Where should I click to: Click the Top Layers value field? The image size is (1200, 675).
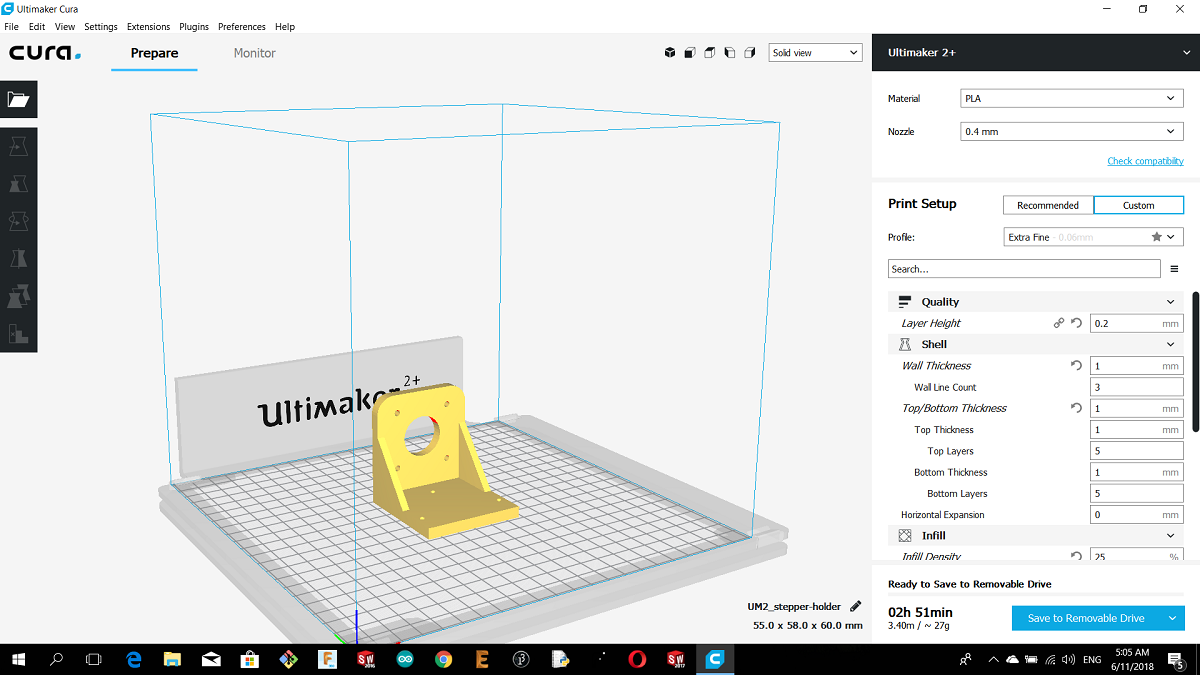pyautogui.click(x=1136, y=451)
